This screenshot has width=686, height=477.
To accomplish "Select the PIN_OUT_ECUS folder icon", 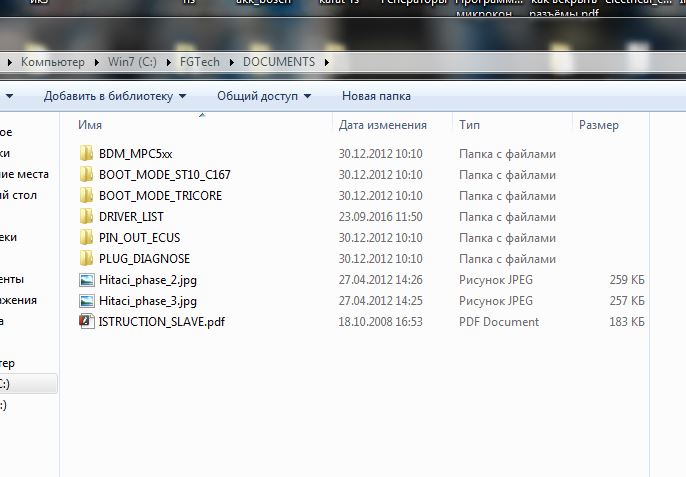I will pos(87,238).
